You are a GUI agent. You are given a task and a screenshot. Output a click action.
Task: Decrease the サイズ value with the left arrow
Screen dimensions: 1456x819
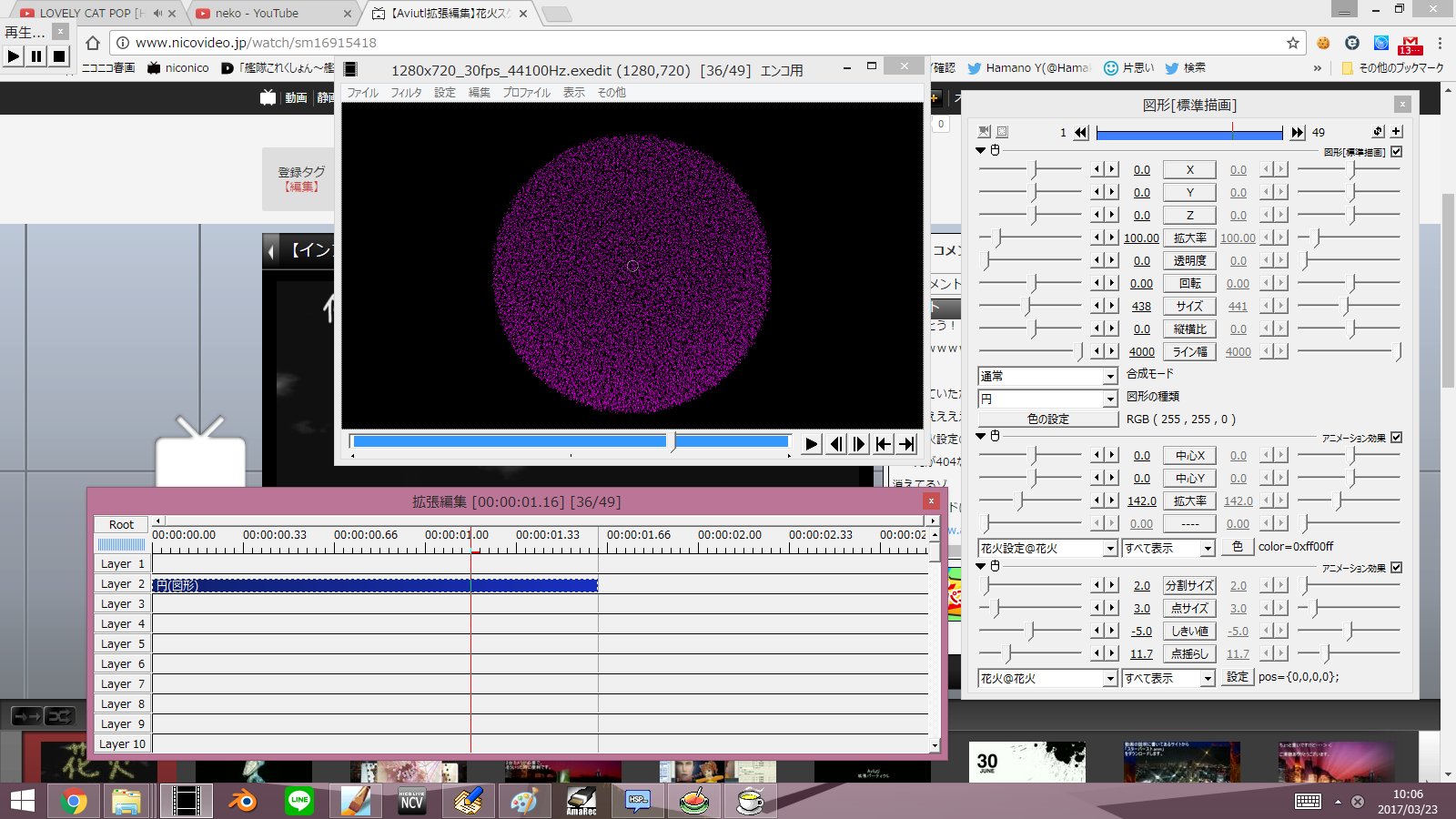coord(1097,306)
